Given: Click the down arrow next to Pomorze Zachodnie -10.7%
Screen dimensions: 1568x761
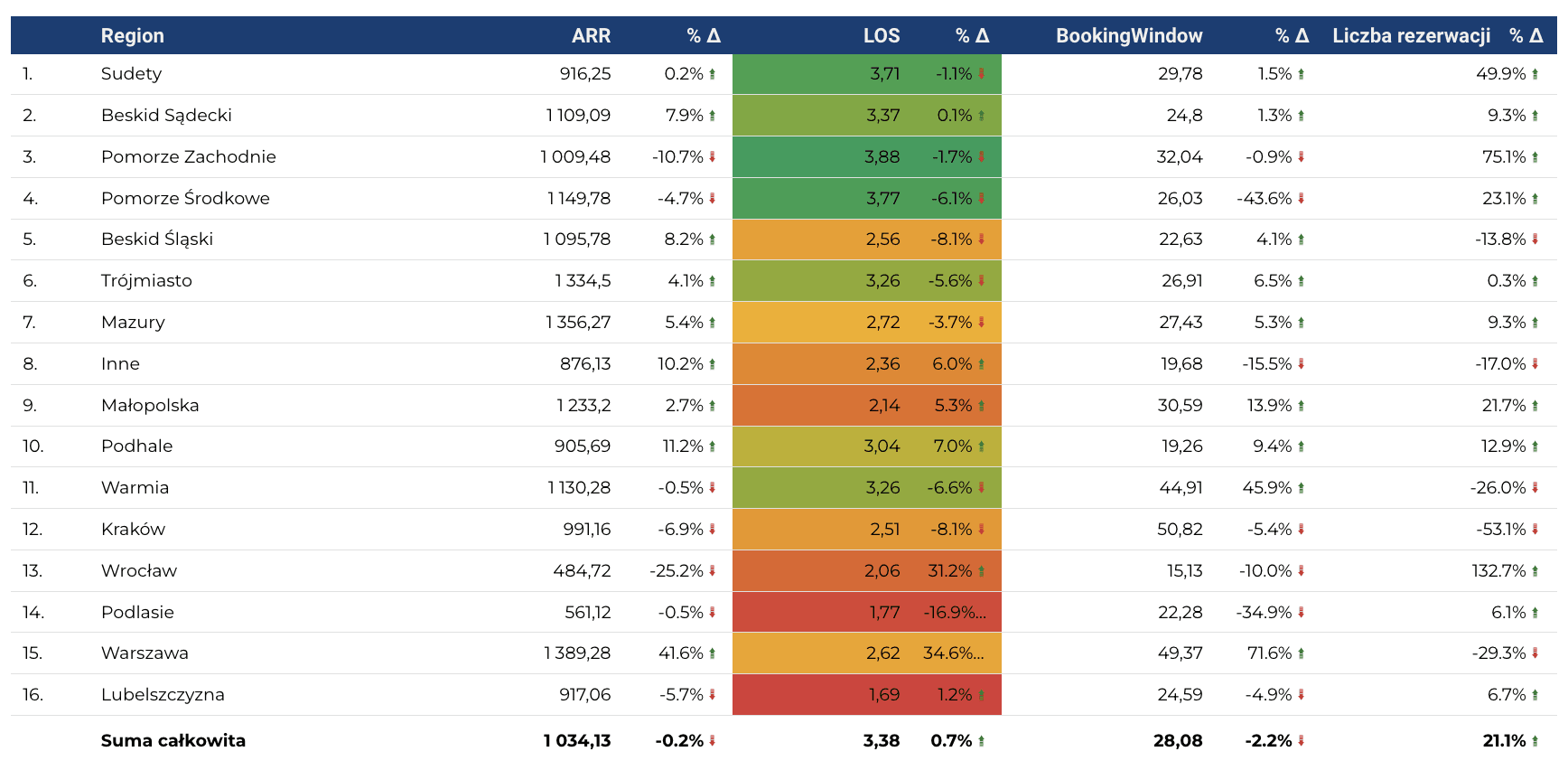Looking at the screenshot, I should click(712, 157).
